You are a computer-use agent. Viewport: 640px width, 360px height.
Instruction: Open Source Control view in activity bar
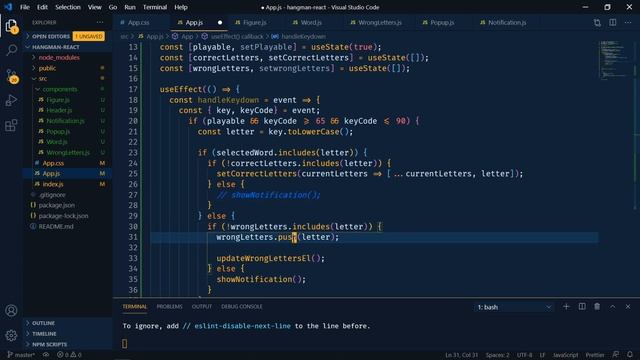click(11, 76)
